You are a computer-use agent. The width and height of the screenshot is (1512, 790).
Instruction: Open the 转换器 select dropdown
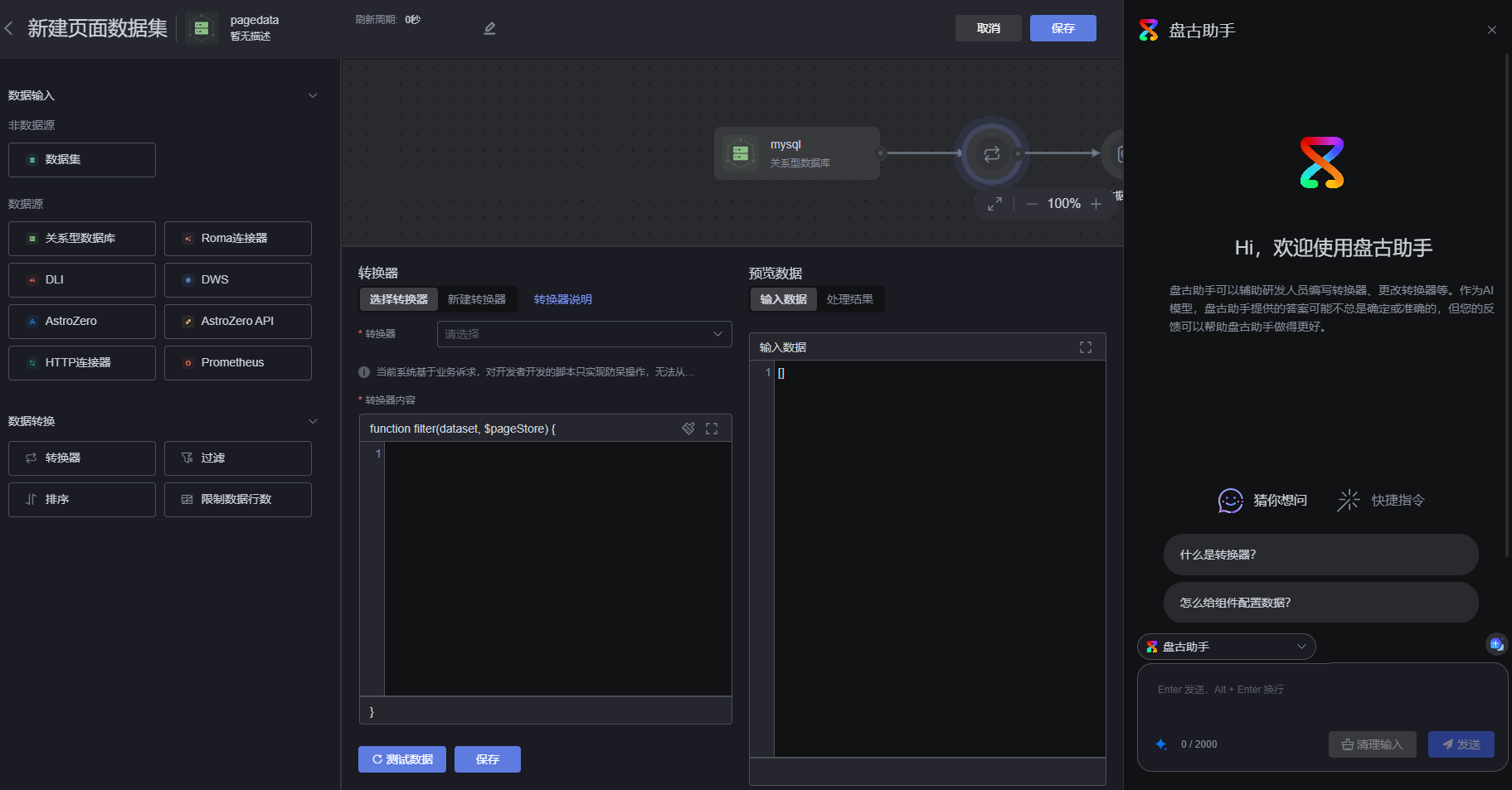pos(585,334)
